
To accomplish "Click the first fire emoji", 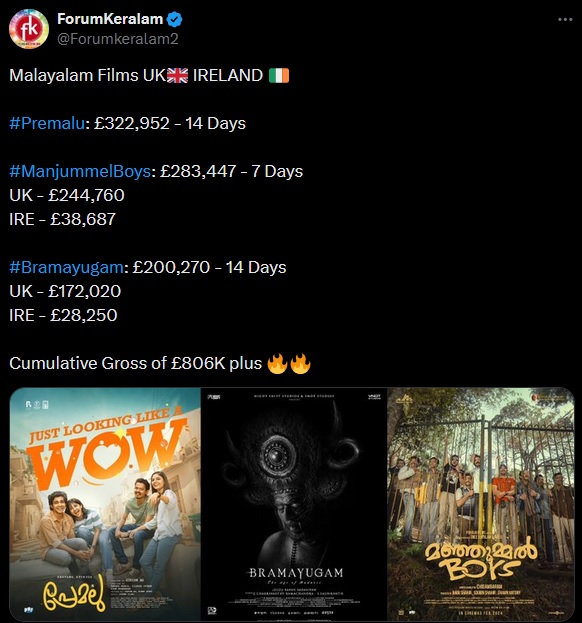I will coord(277,364).
